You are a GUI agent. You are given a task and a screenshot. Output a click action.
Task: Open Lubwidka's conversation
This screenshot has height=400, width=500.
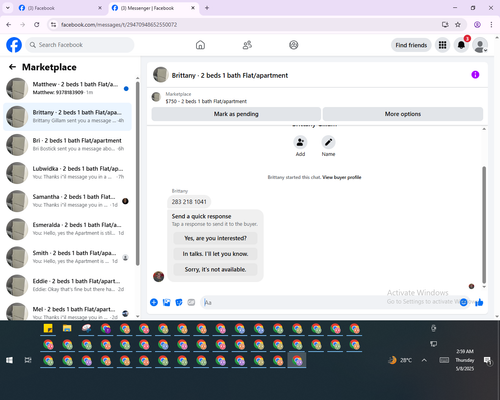click(x=68, y=173)
